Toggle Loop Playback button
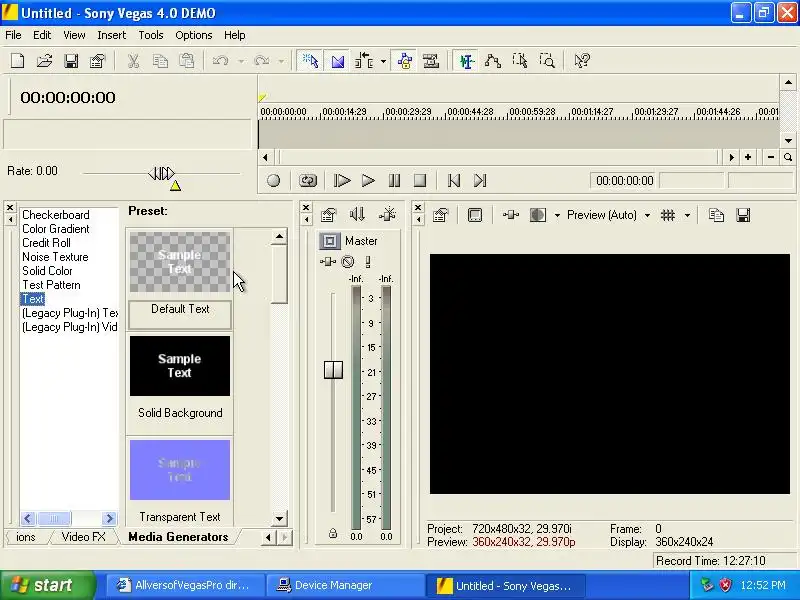The height and width of the screenshot is (600, 800). (x=308, y=181)
